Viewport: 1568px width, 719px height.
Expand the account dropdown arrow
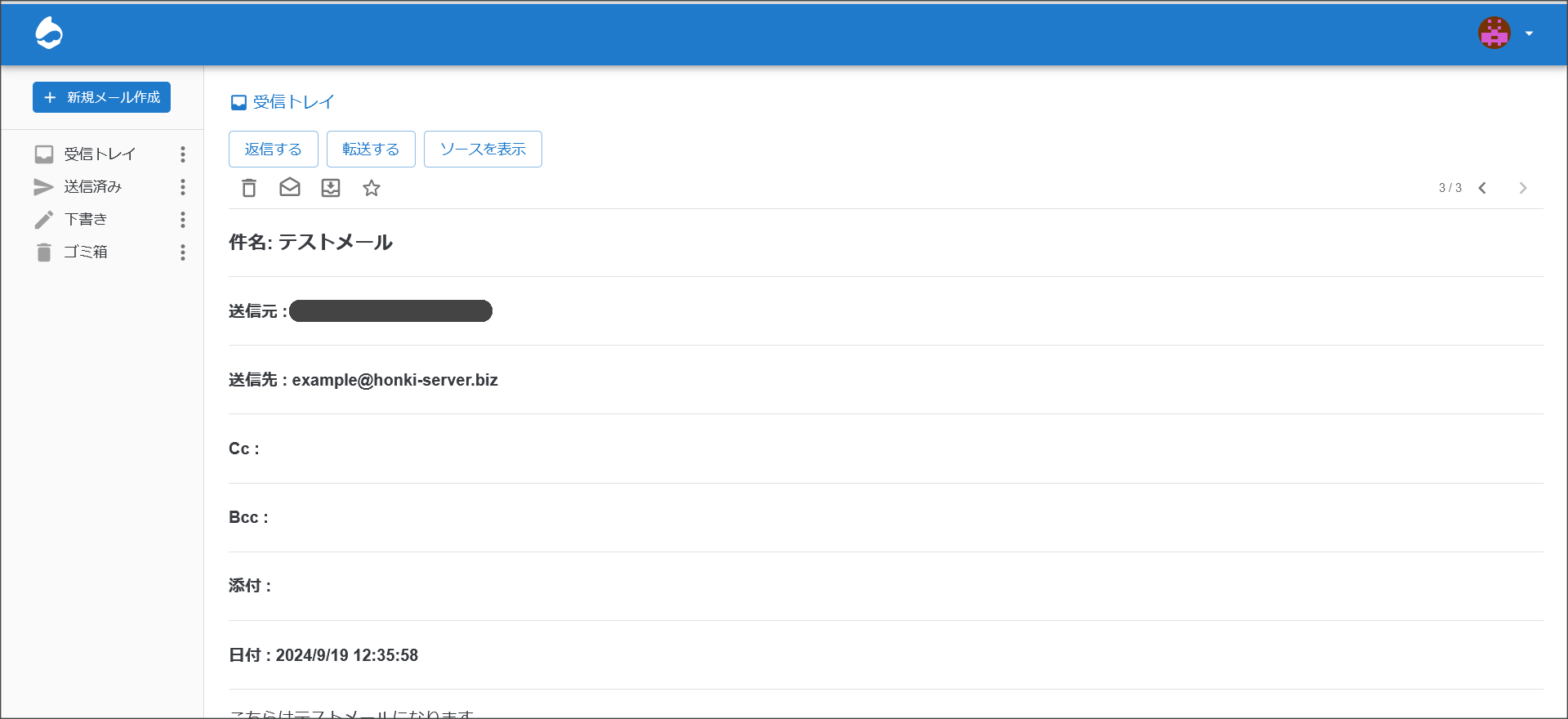pyautogui.click(x=1530, y=33)
